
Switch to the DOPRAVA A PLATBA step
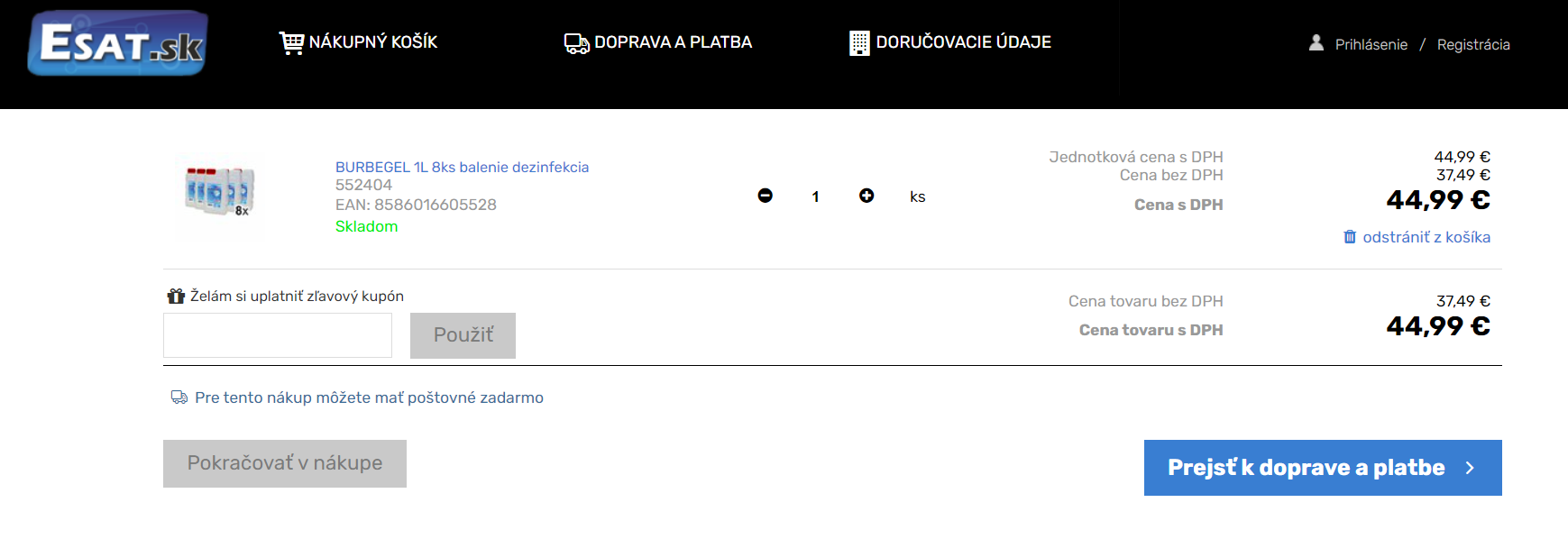pyautogui.click(x=673, y=42)
